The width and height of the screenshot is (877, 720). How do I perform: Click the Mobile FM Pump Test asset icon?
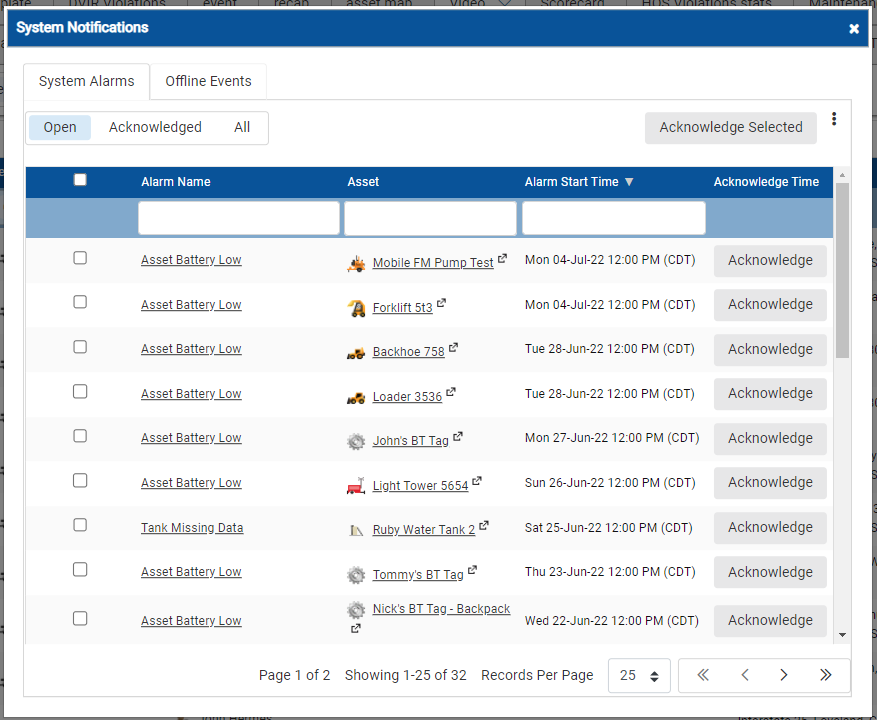(x=356, y=263)
